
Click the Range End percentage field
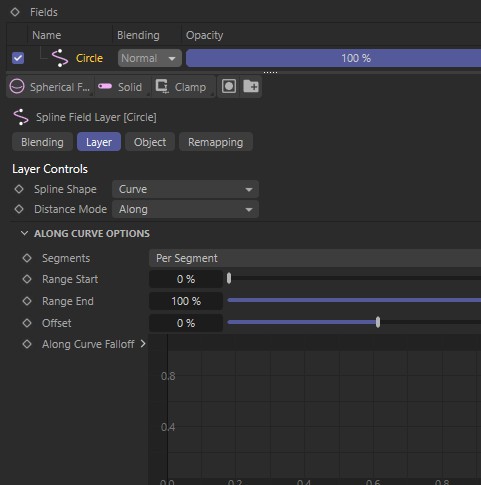[x=186, y=301]
